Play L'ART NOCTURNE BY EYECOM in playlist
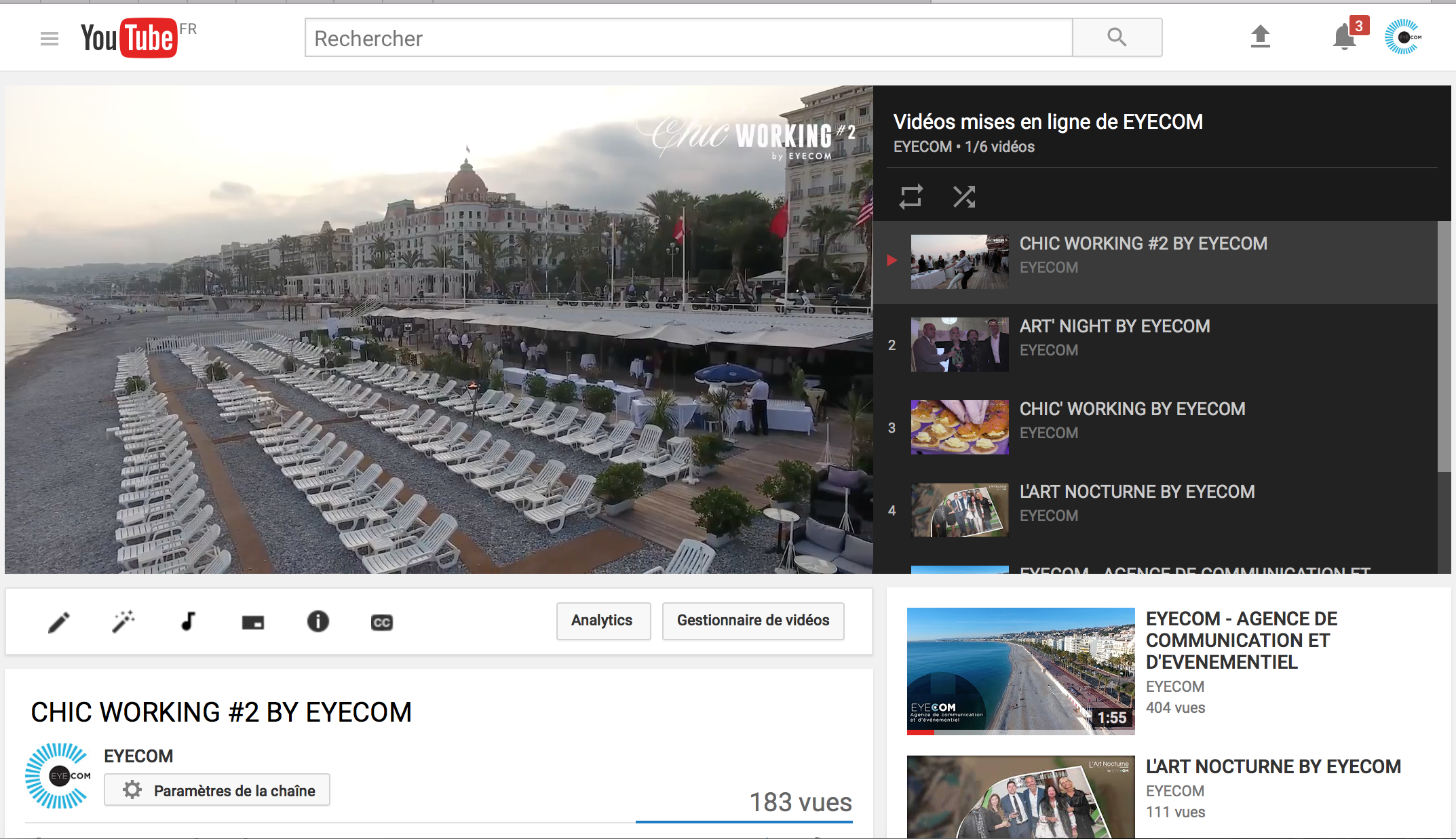The width and height of the screenshot is (1456, 839). click(1137, 492)
